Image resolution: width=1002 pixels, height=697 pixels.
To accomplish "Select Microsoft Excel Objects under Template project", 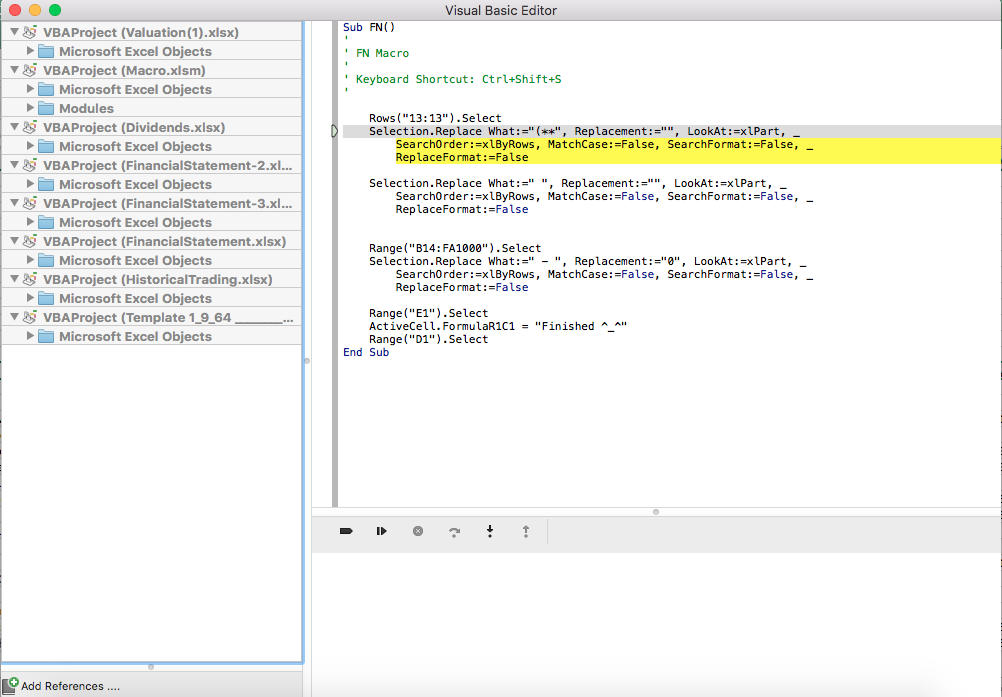I will [135, 336].
